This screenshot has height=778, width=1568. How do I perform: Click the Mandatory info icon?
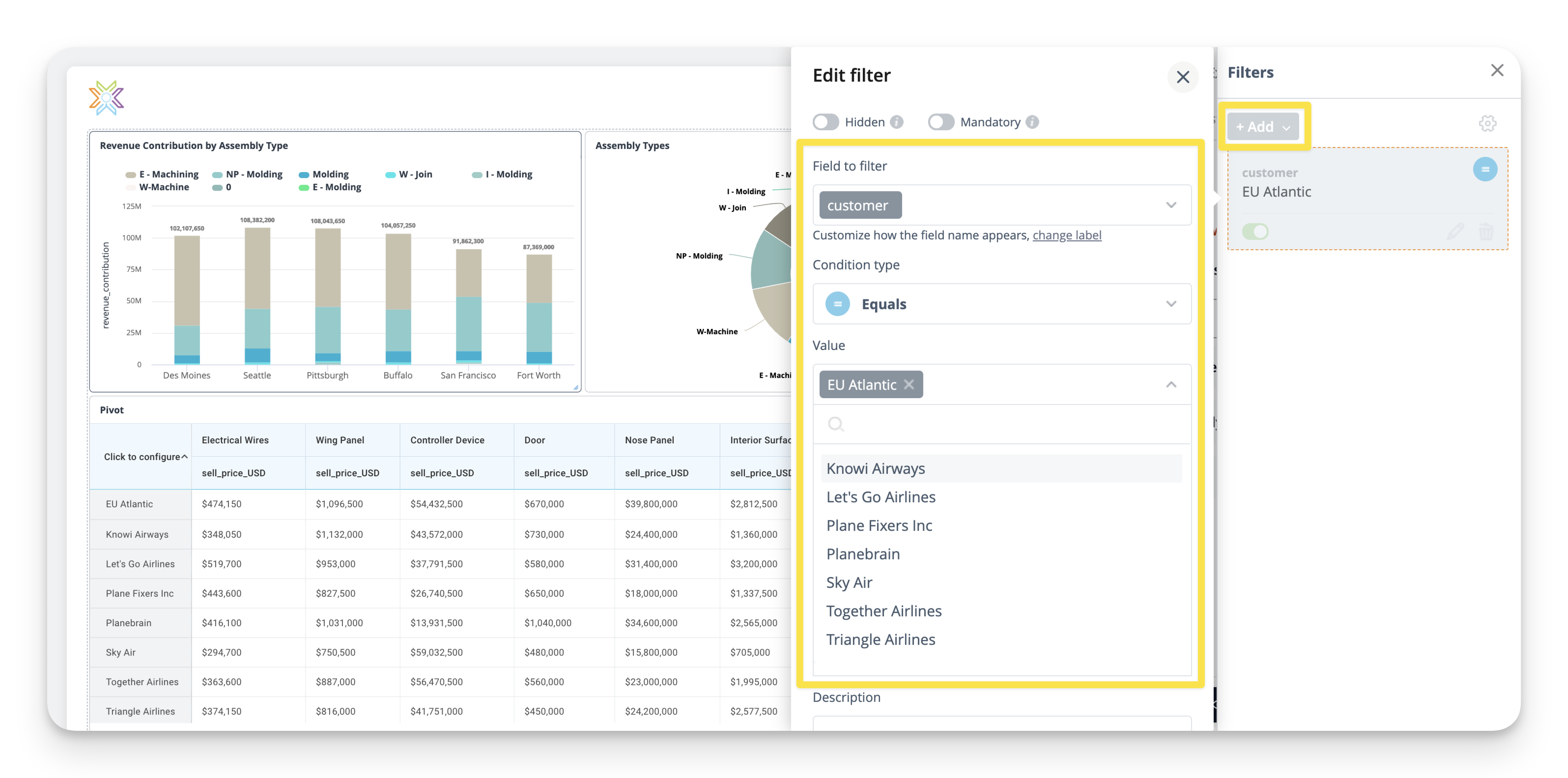click(1032, 122)
